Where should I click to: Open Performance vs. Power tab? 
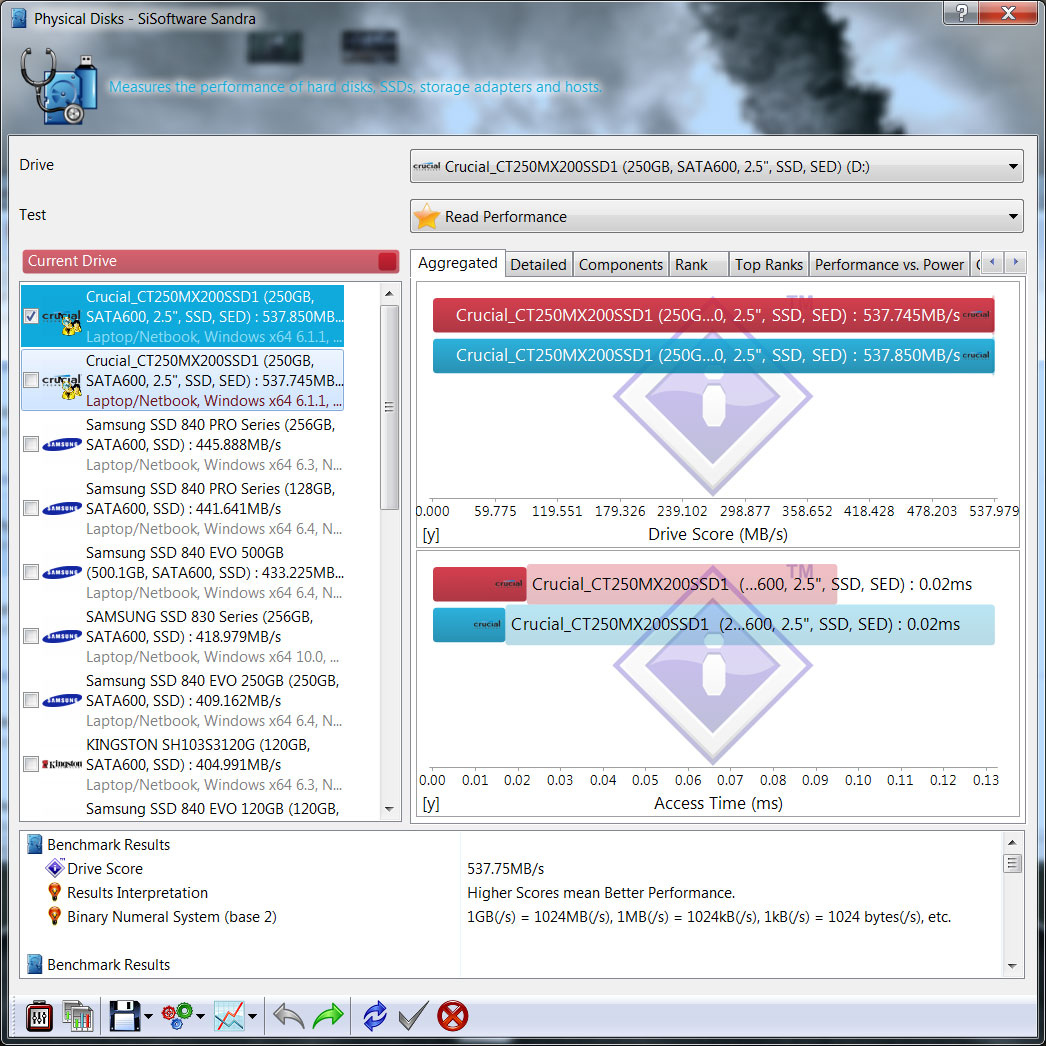pos(889,265)
